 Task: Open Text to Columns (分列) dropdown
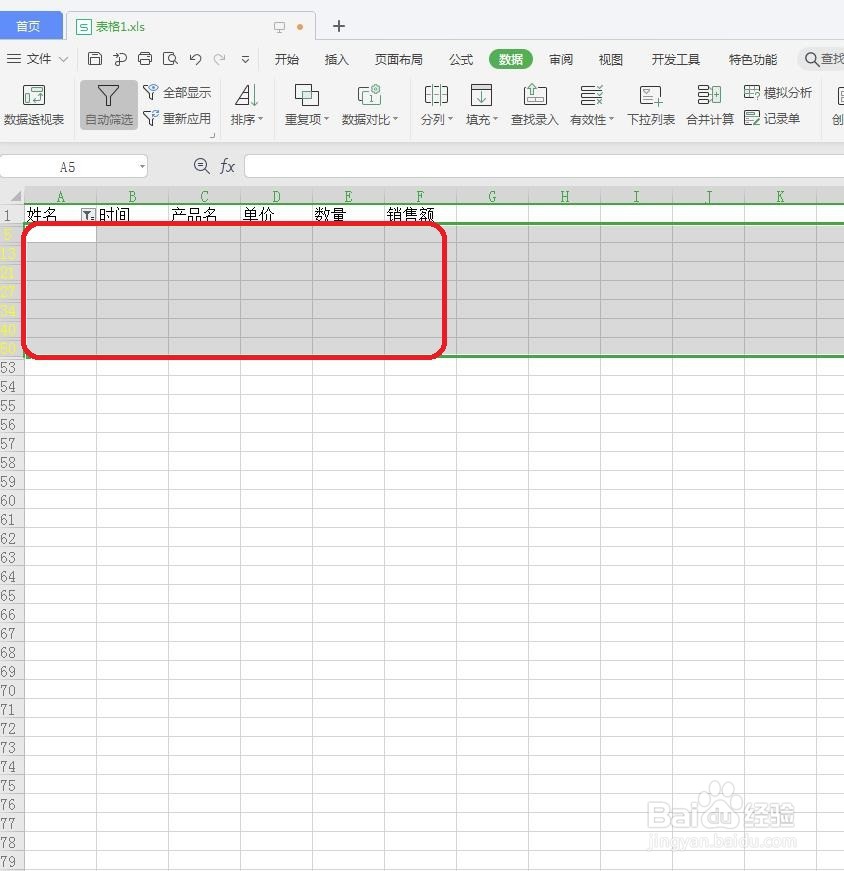437,104
